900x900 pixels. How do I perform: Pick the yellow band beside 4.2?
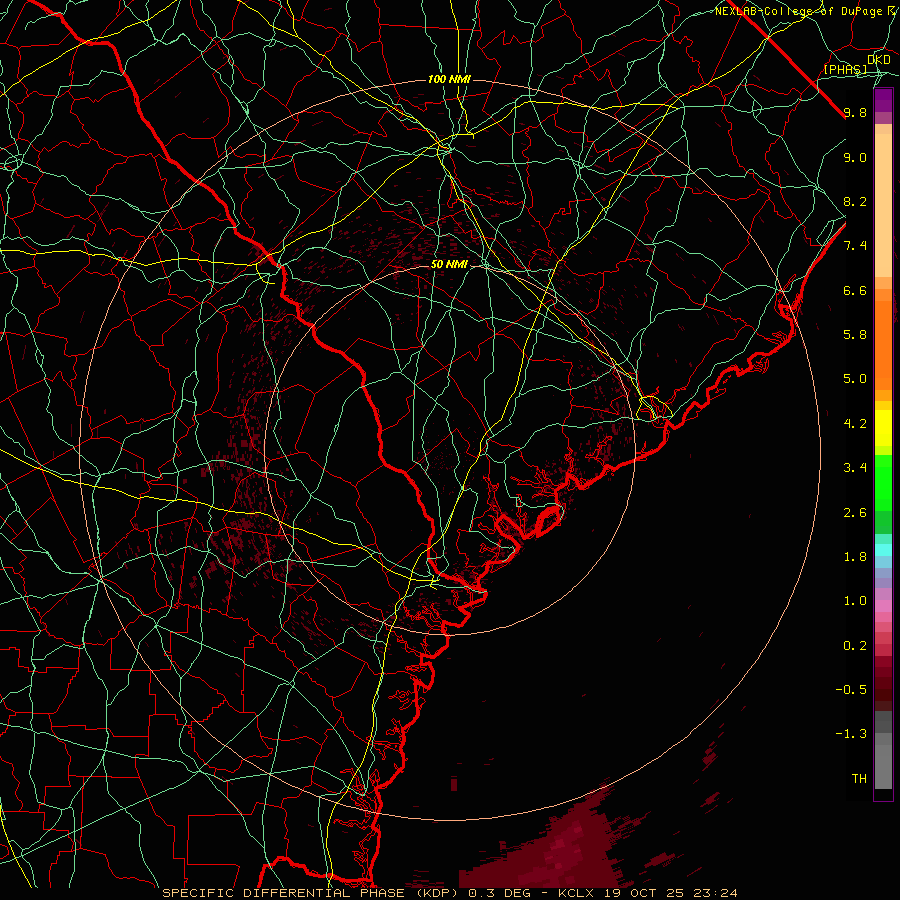tap(883, 428)
